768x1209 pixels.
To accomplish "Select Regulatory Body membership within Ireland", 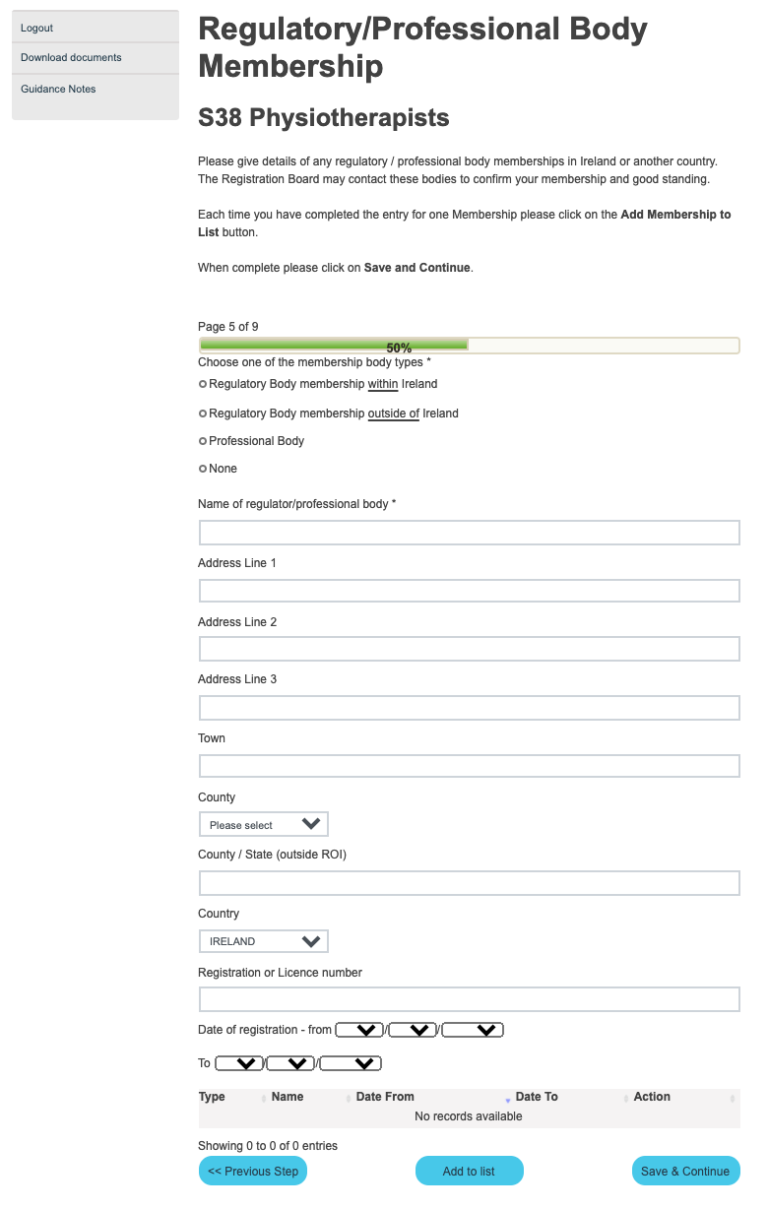I will (x=203, y=384).
